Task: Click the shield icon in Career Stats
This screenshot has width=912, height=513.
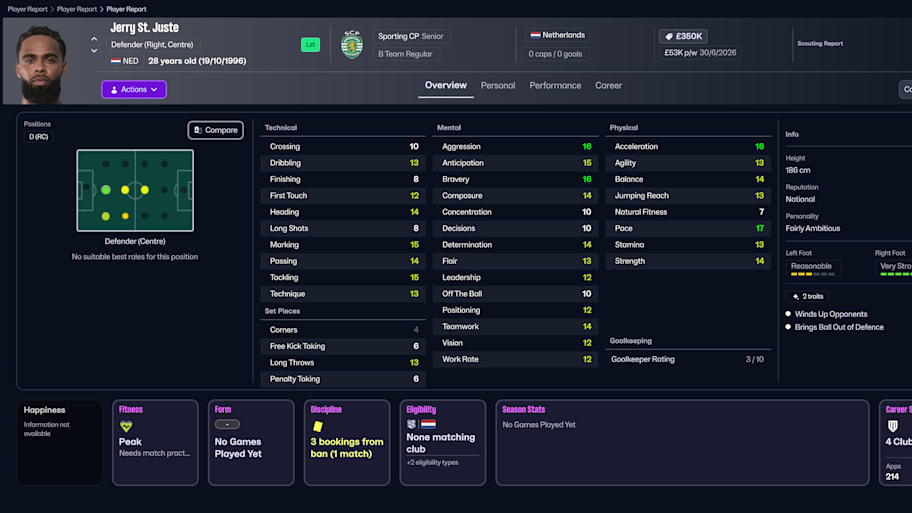Action: (x=893, y=426)
